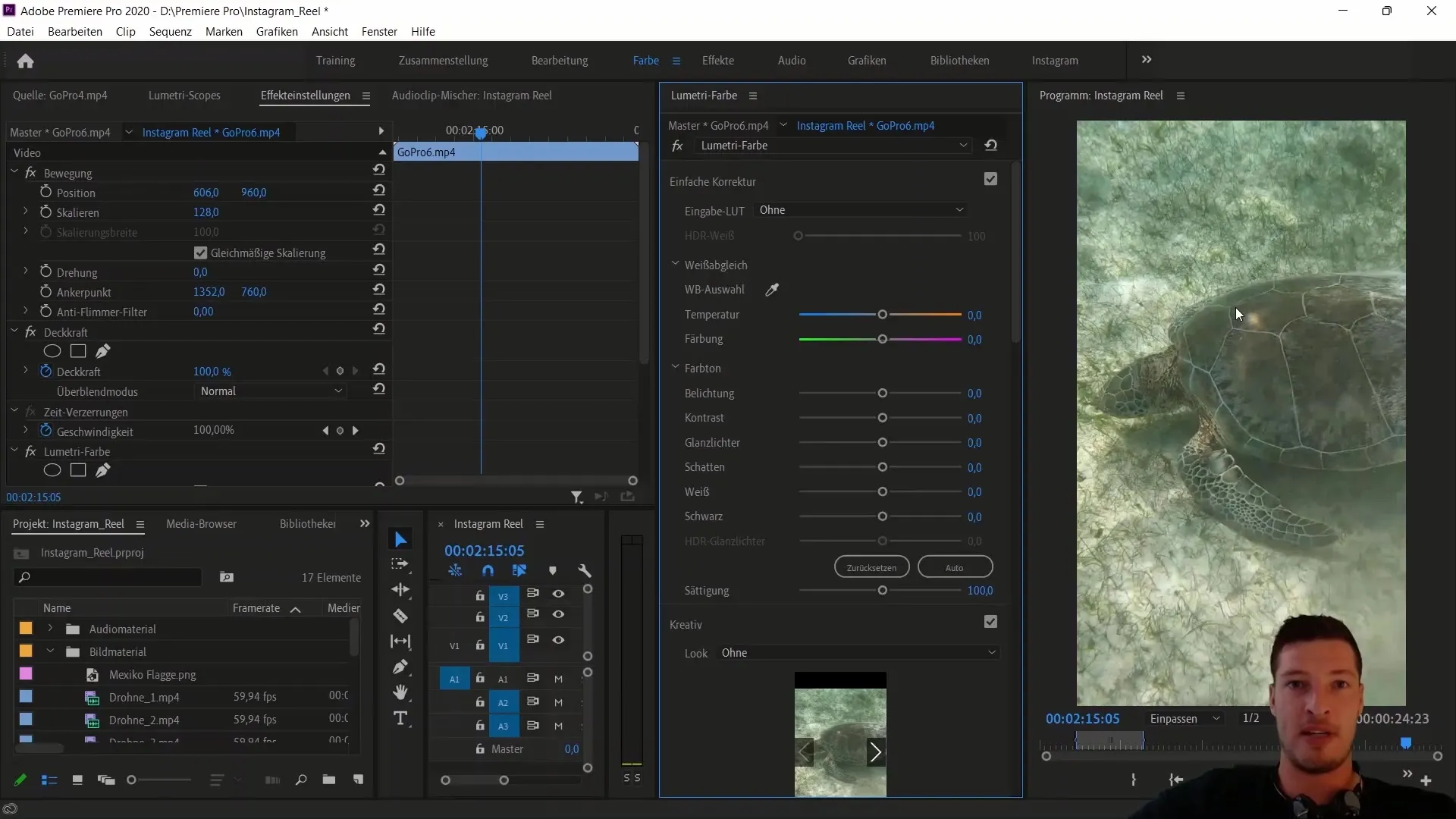The image size is (1456, 819).
Task: Open the Überblendmodus Normal dropdown
Action: tap(271, 391)
